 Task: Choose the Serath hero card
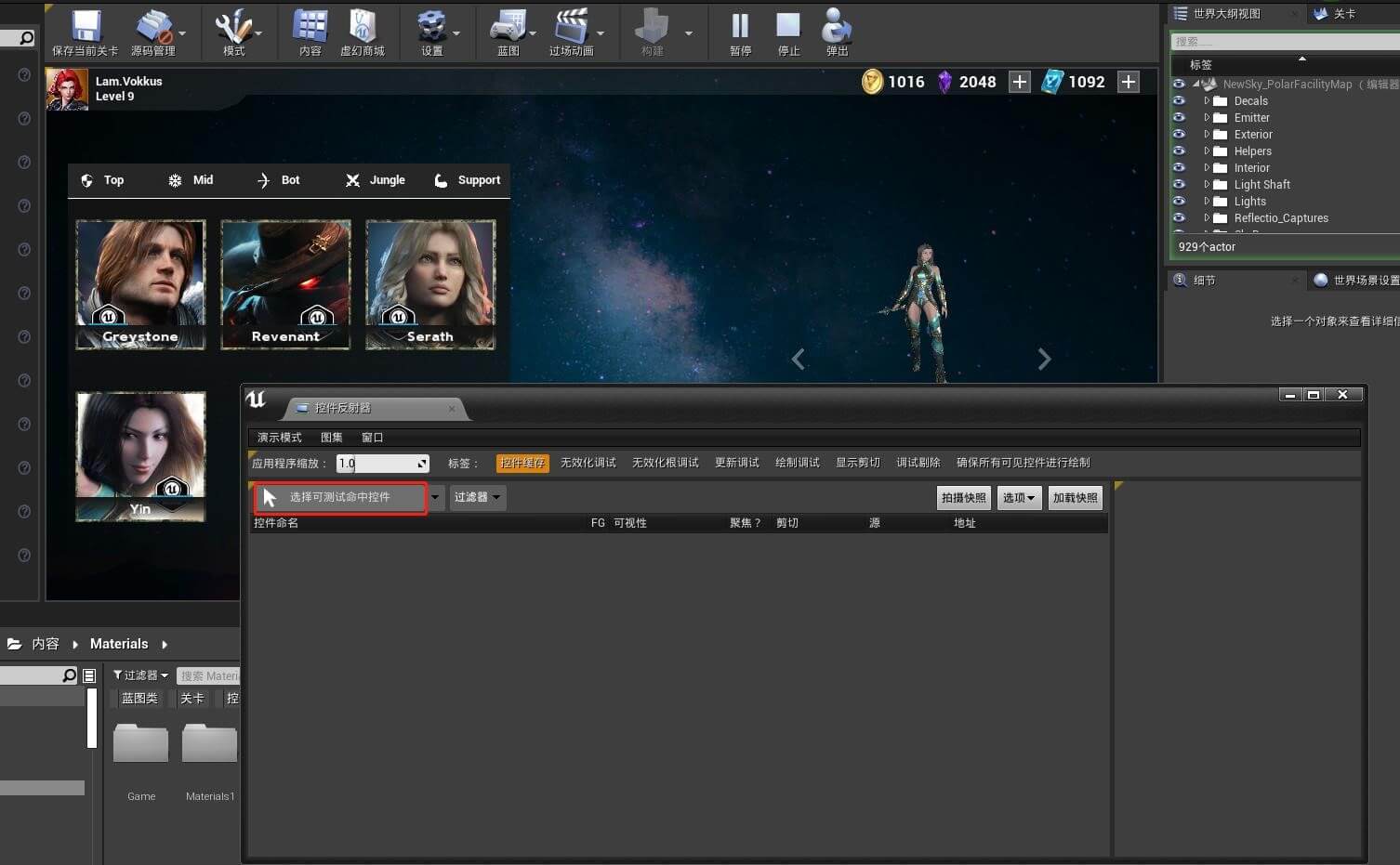coord(430,284)
